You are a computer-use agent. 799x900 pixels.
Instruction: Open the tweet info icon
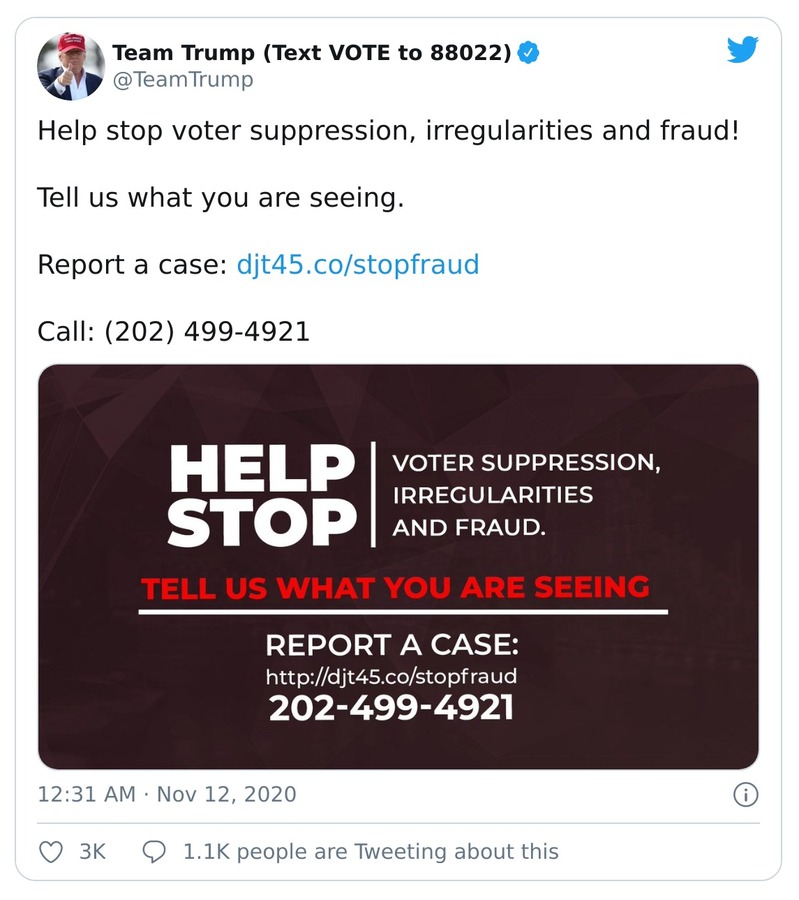pyautogui.click(x=745, y=794)
